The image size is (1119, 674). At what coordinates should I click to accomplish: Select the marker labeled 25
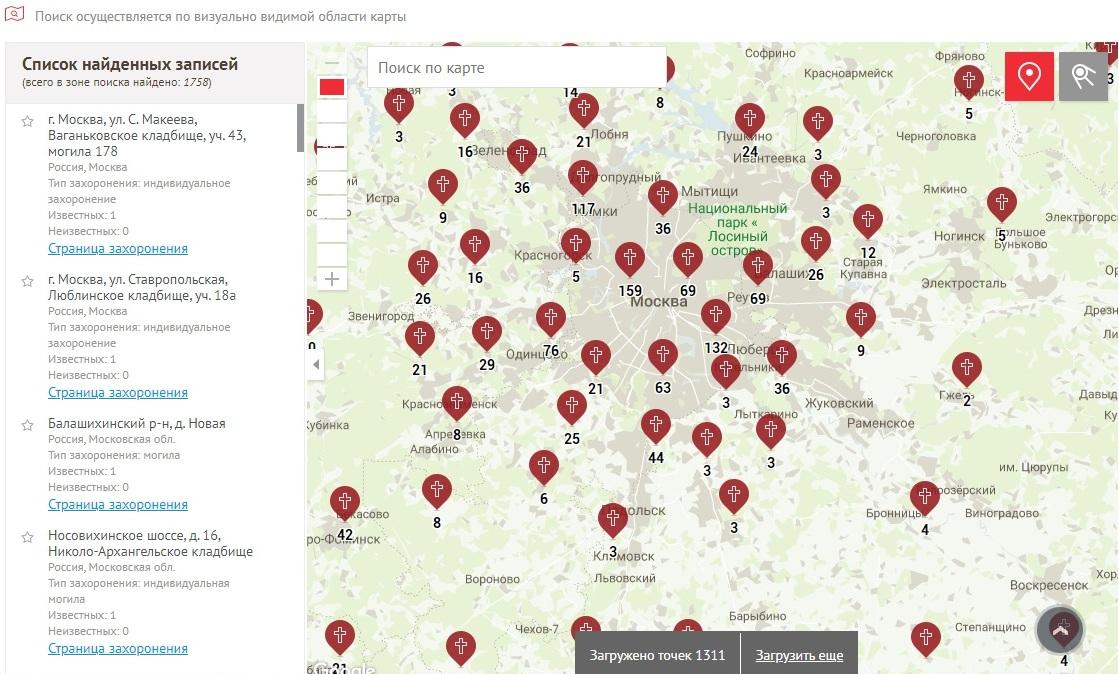click(572, 408)
